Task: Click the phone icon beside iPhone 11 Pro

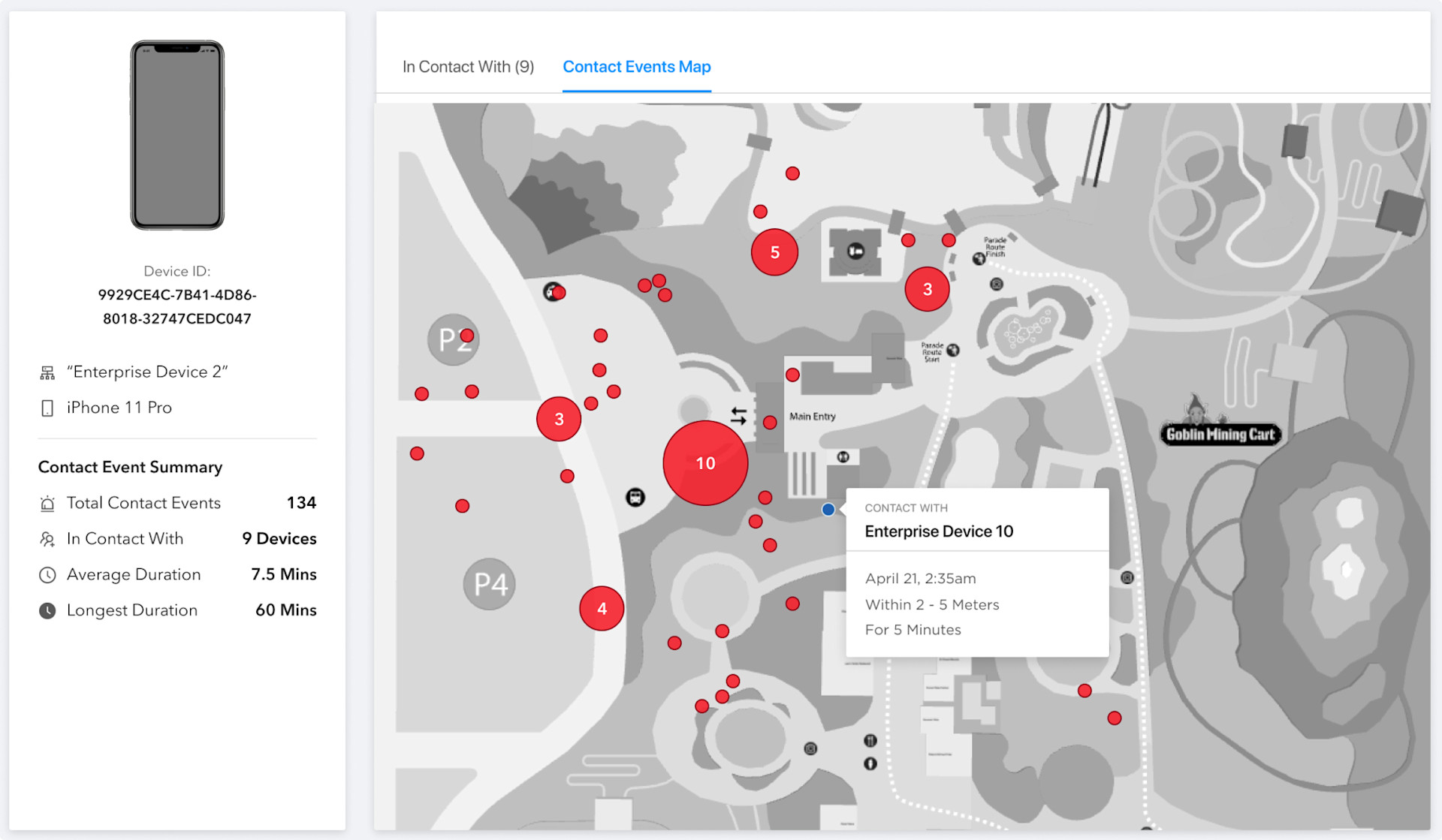Action: click(47, 408)
